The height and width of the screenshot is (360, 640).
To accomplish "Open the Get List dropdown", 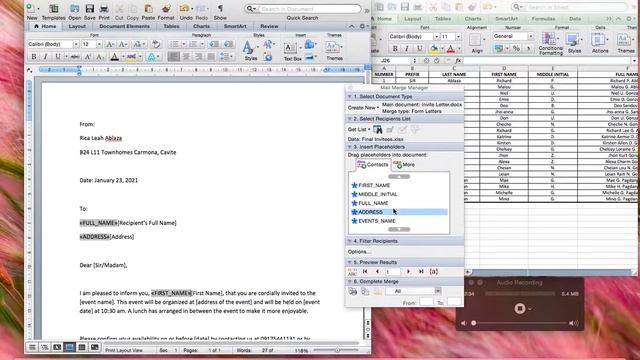I will click(x=359, y=129).
